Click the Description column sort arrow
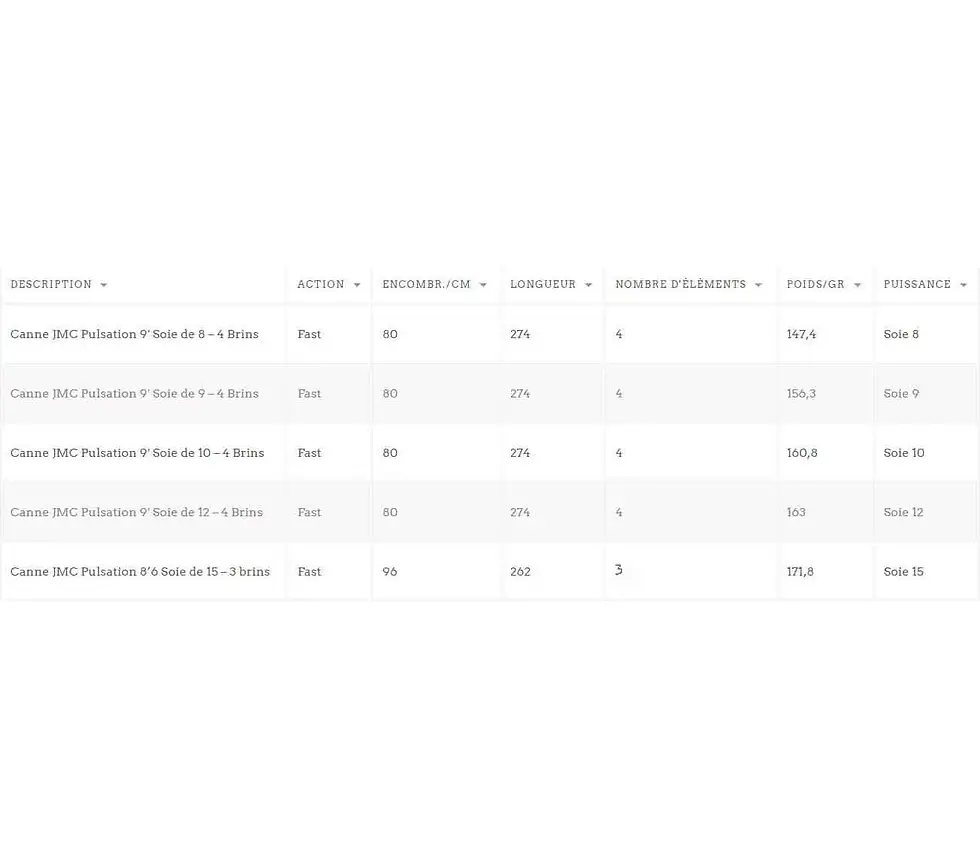The image size is (980, 868). click(104, 285)
